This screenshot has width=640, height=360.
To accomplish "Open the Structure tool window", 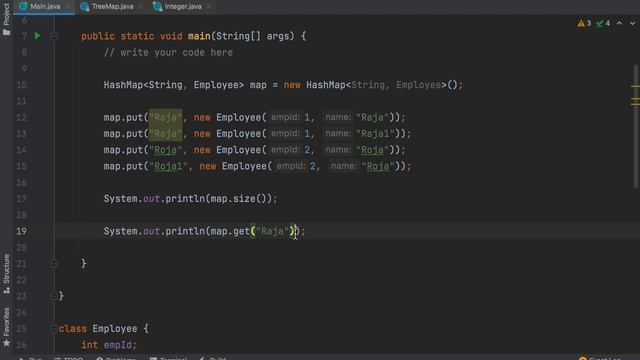I will pos(6,273).
